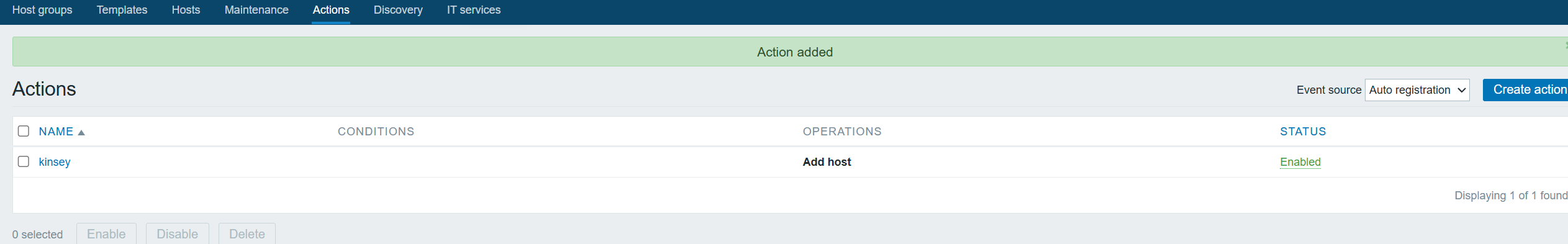Select the Actions tab
The image size is (1568, 244).
click(x=331, y=10)
